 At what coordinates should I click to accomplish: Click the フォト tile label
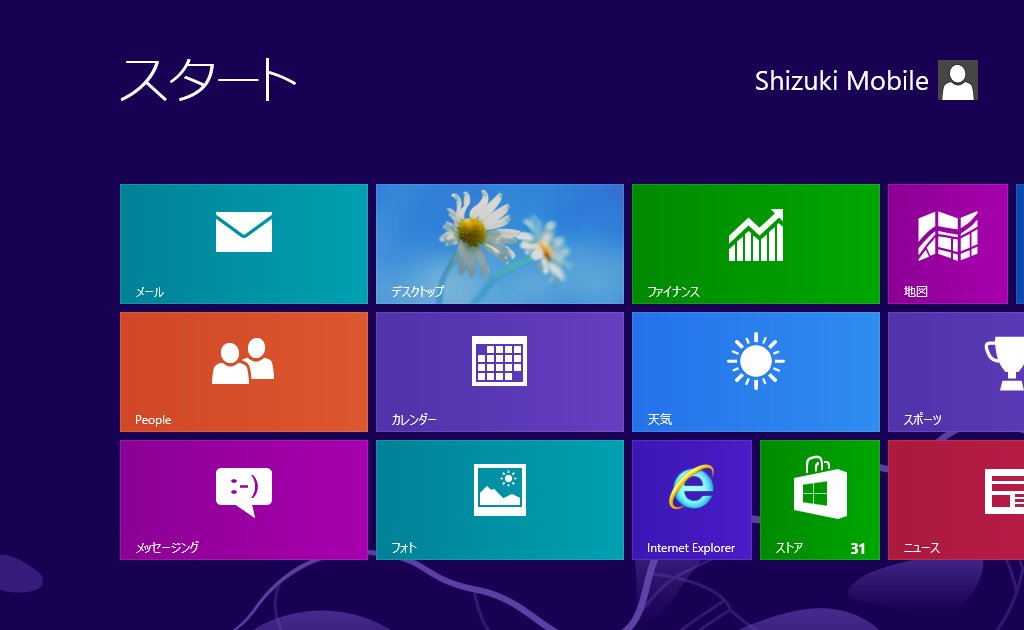[404, 547]
